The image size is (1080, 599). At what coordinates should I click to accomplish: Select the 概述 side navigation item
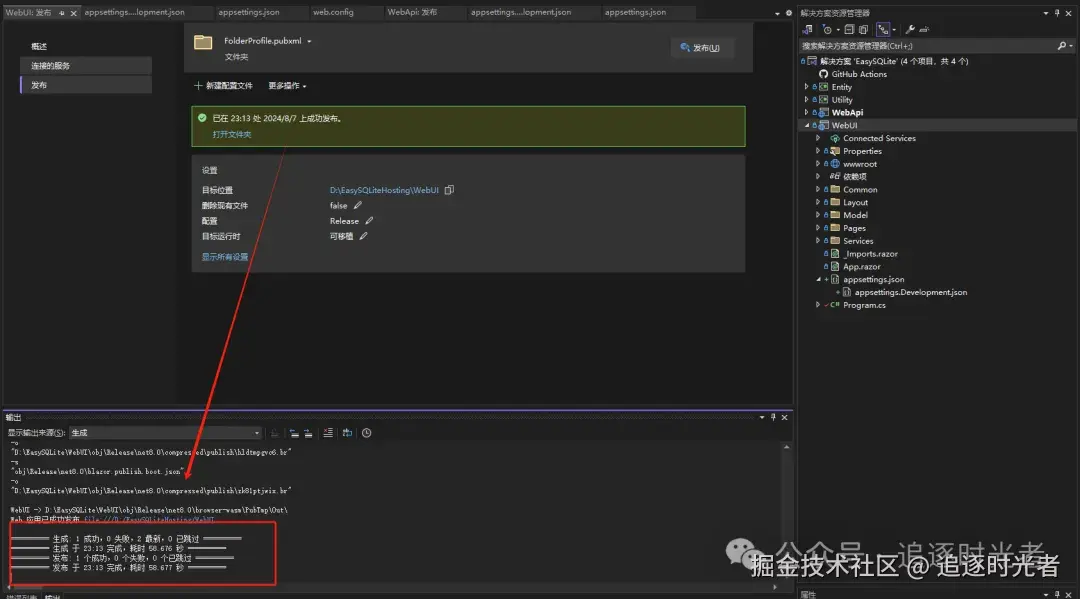click(x=39, y=46)
